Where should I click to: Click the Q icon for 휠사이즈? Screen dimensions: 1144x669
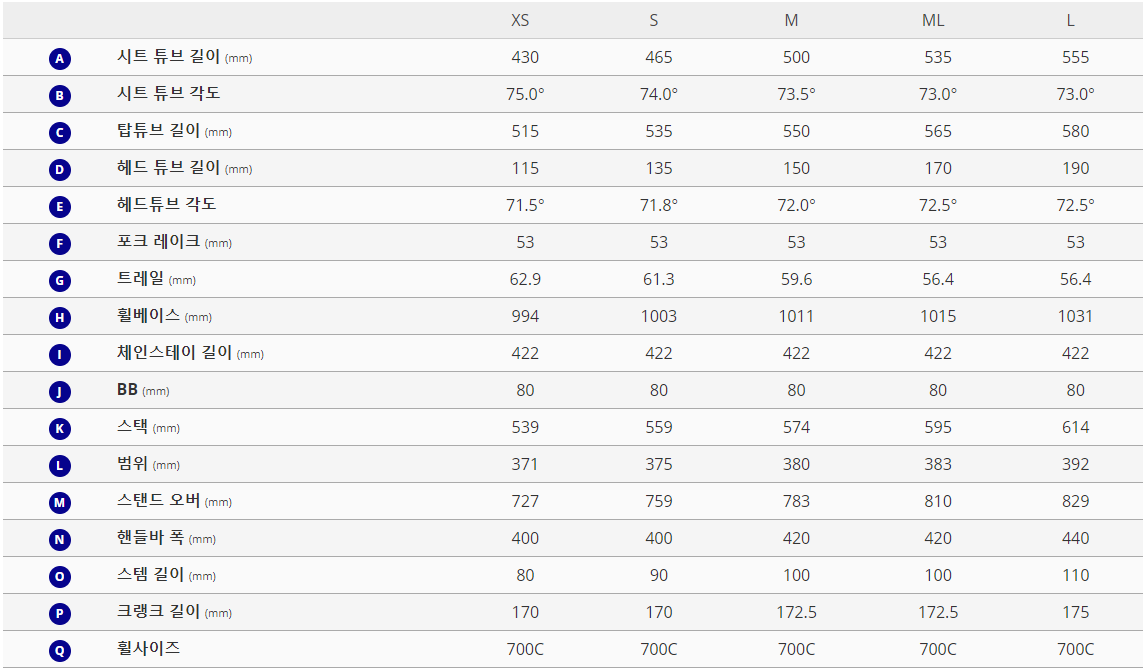[60, 651]
